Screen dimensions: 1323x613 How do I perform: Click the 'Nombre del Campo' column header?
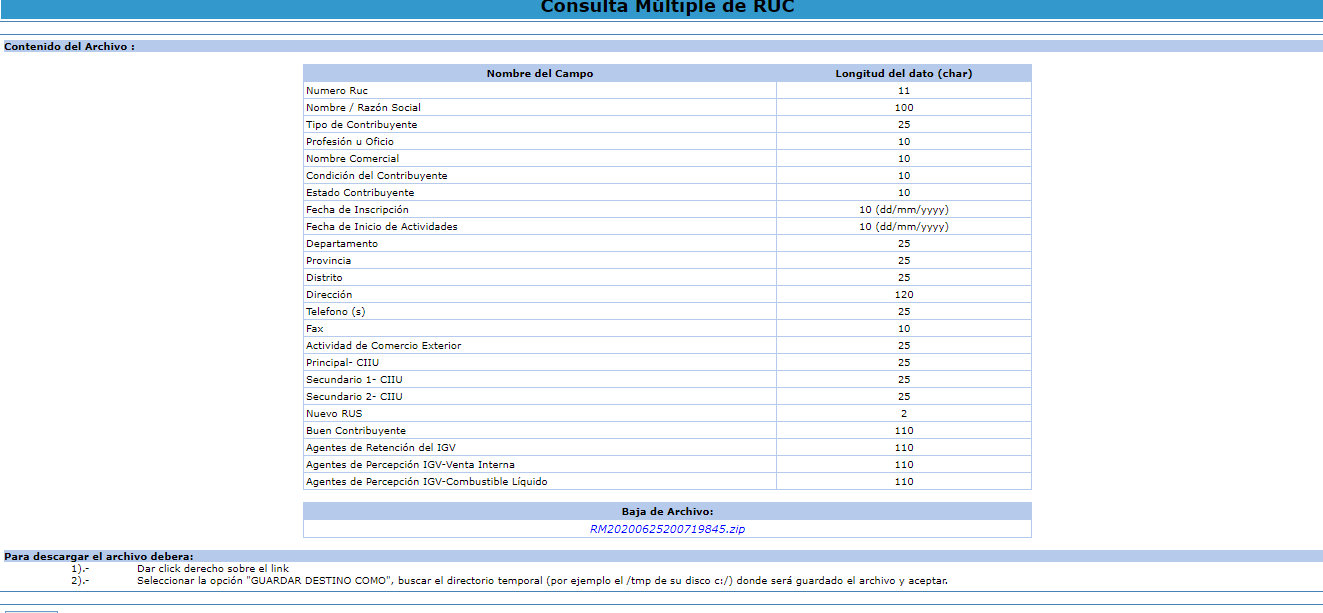(x=540, y=73)
